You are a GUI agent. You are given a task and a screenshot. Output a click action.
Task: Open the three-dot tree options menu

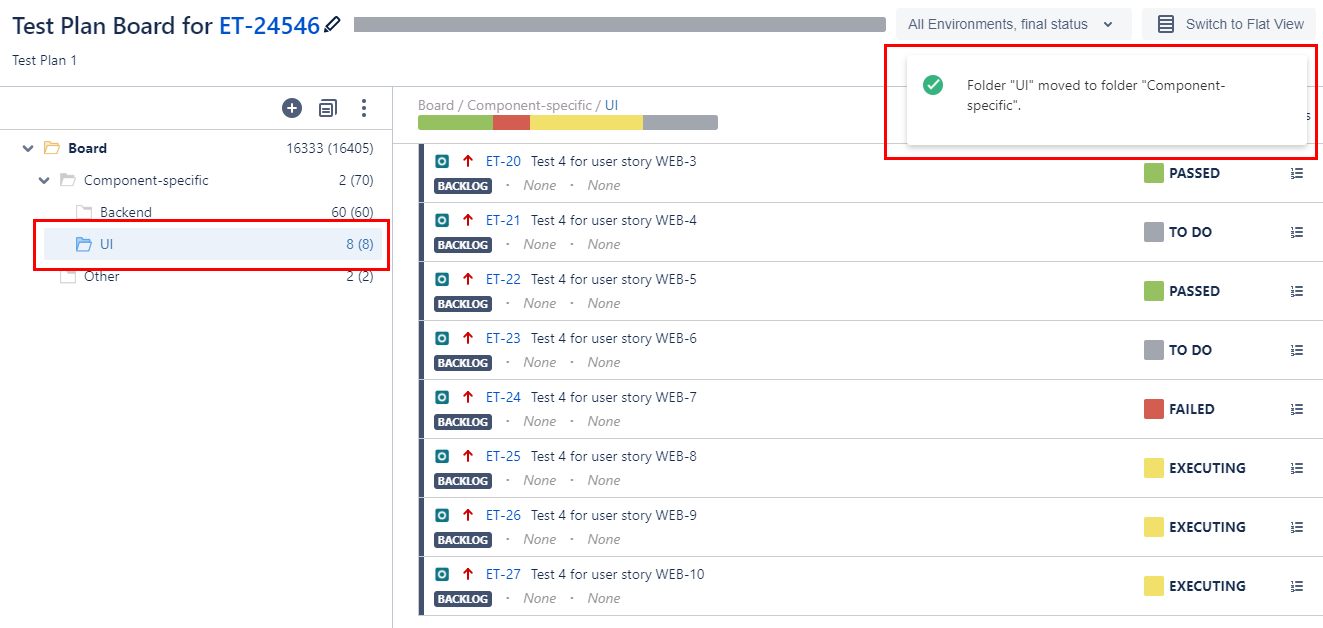[x=364, y=108]
